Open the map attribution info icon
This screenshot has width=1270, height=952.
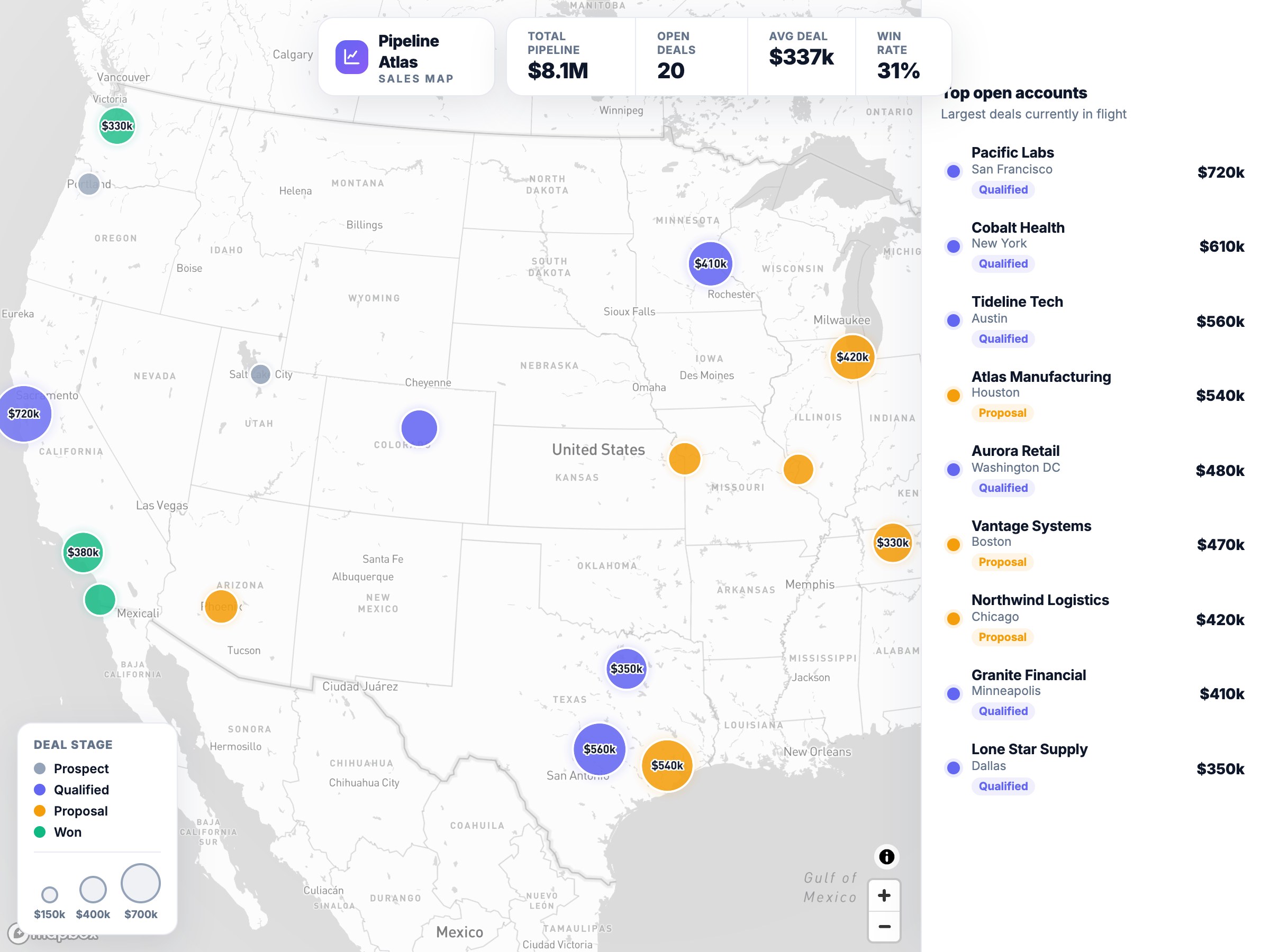[x=886, y=857]
